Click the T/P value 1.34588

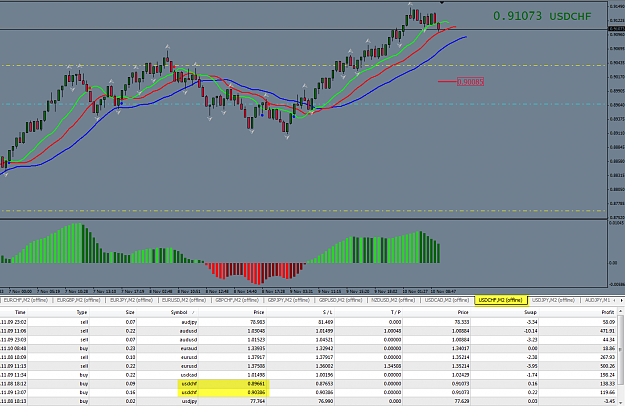(392, 366)
